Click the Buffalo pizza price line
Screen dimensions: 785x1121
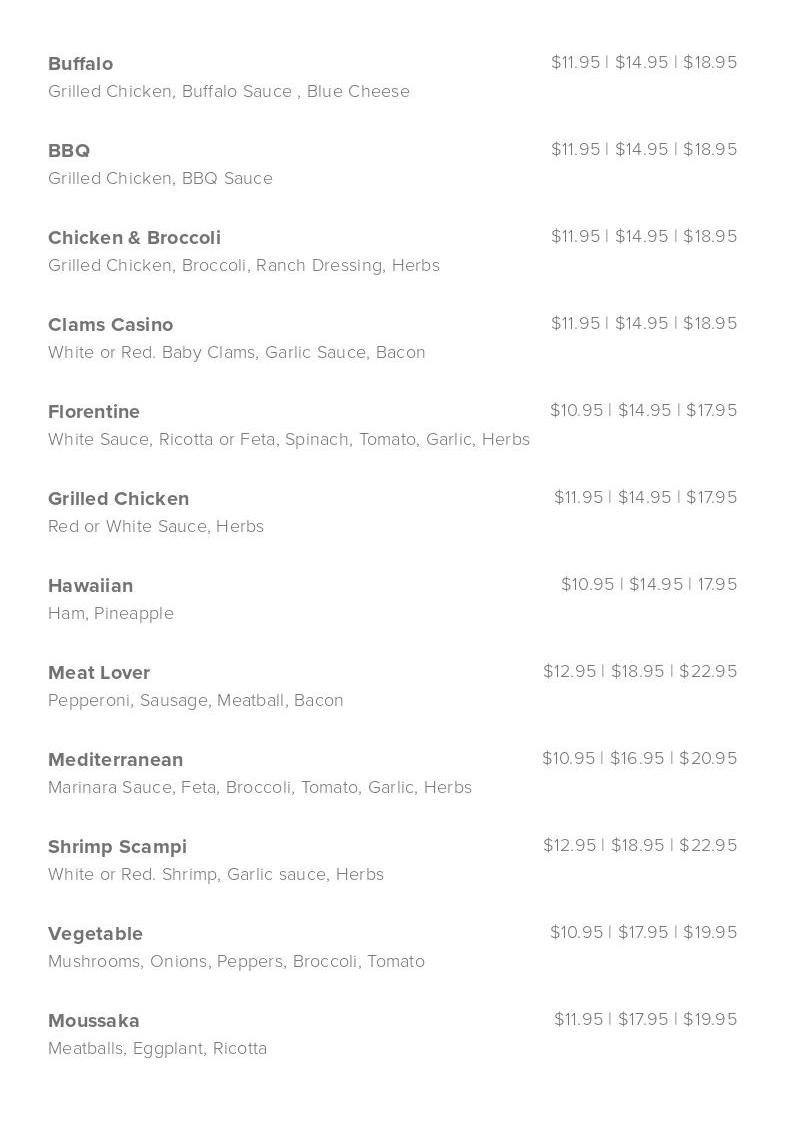tap(644, 62)
